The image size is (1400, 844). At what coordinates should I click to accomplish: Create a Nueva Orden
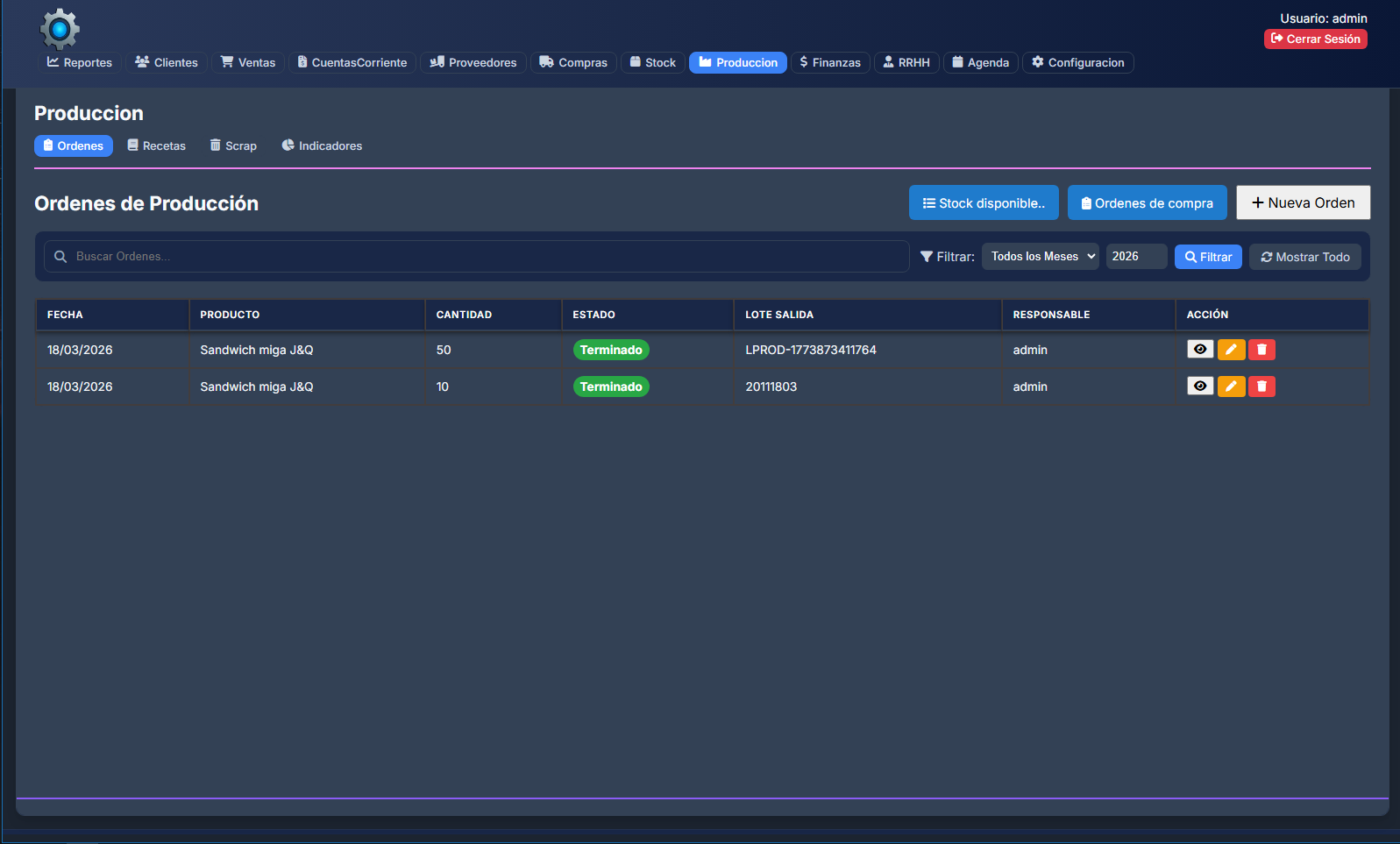(x=1304, y=202)
